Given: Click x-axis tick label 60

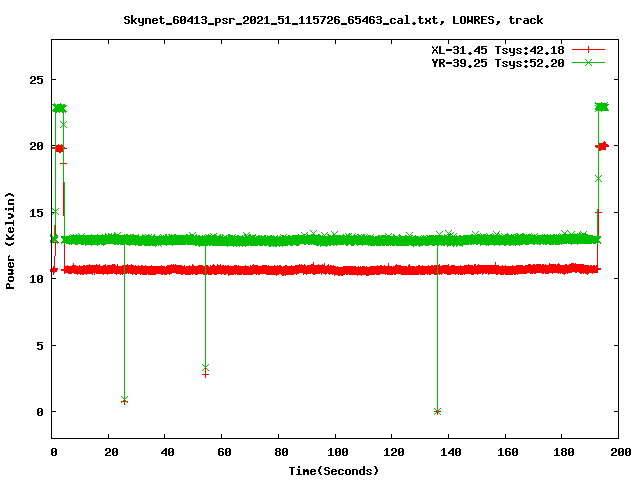Looking at the screenshot, I should 224,452.
